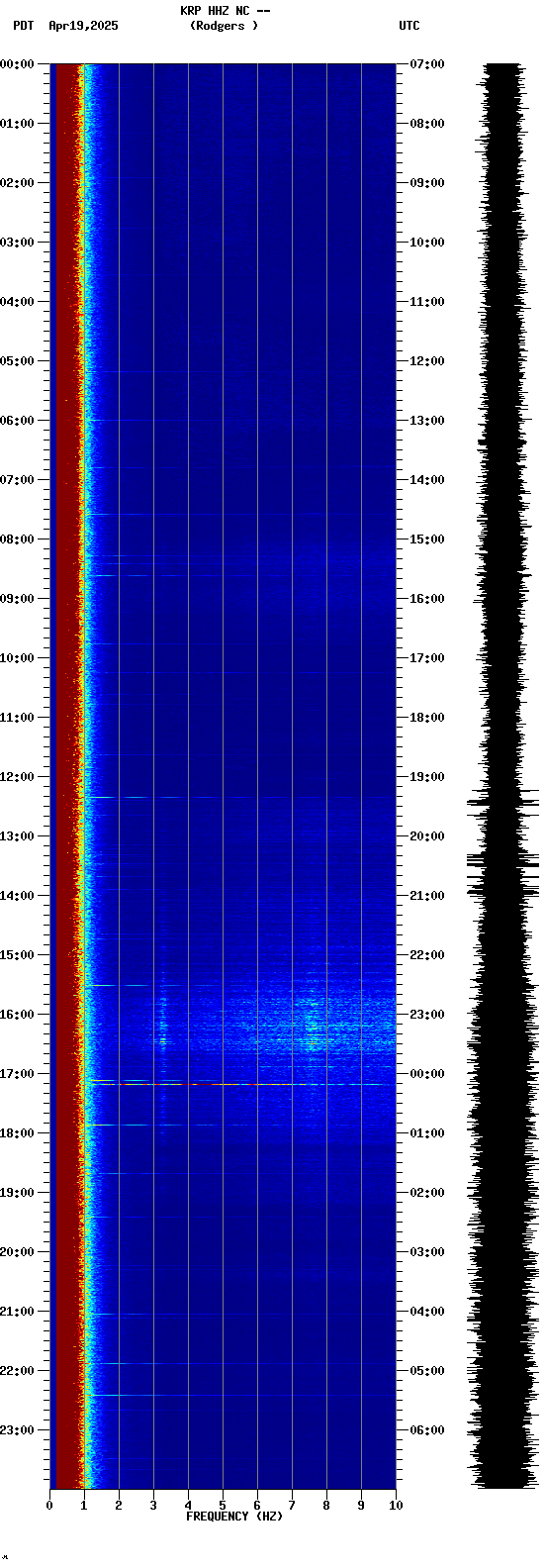The height and width of the screenshot is (1568, 546).
Task: Click the frequency axis tick label 0
Action: point(49,1506)
